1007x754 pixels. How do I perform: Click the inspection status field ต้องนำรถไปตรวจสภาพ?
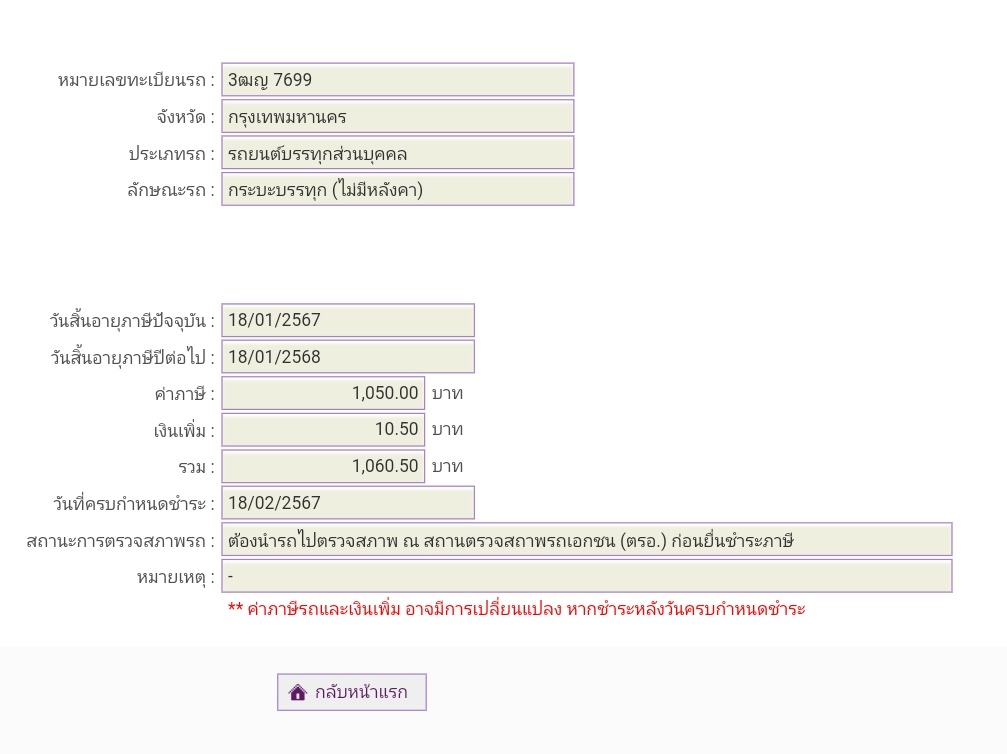point(586,539)
